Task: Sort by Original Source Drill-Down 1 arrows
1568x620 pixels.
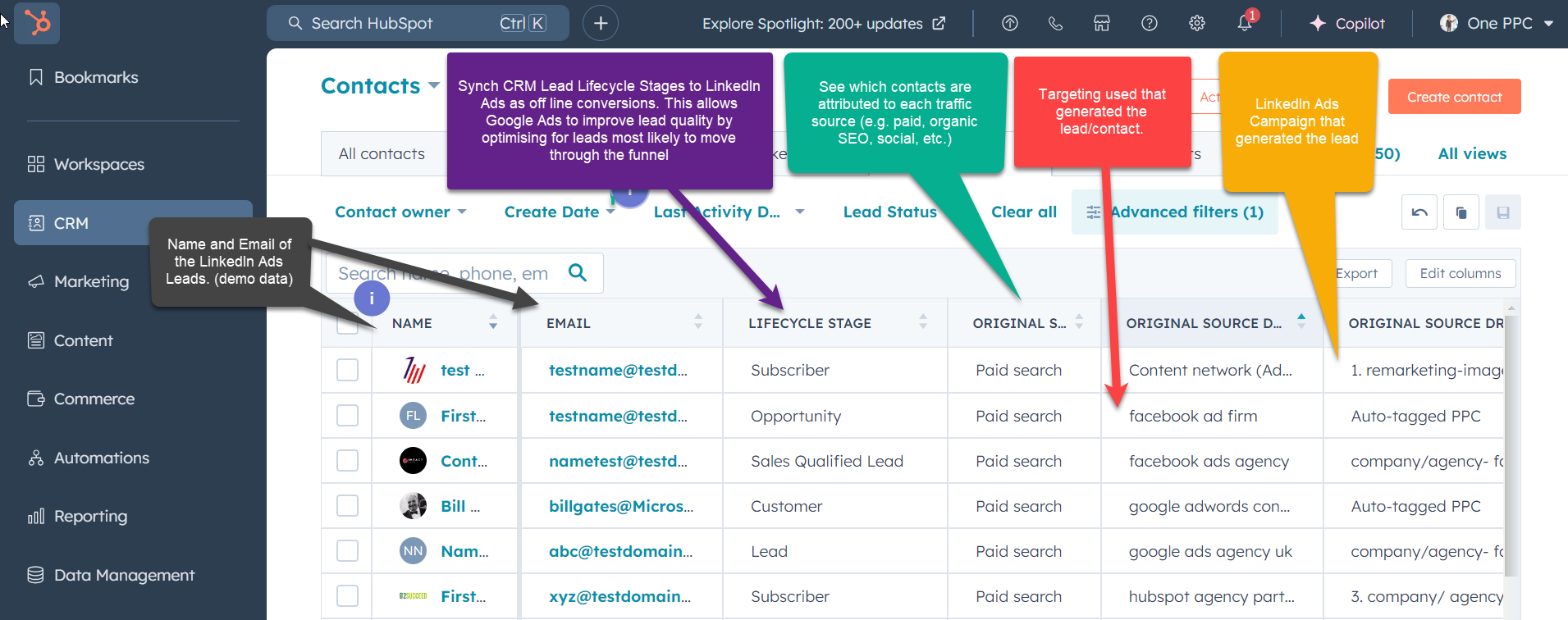Action: (x=1301, y=321)
